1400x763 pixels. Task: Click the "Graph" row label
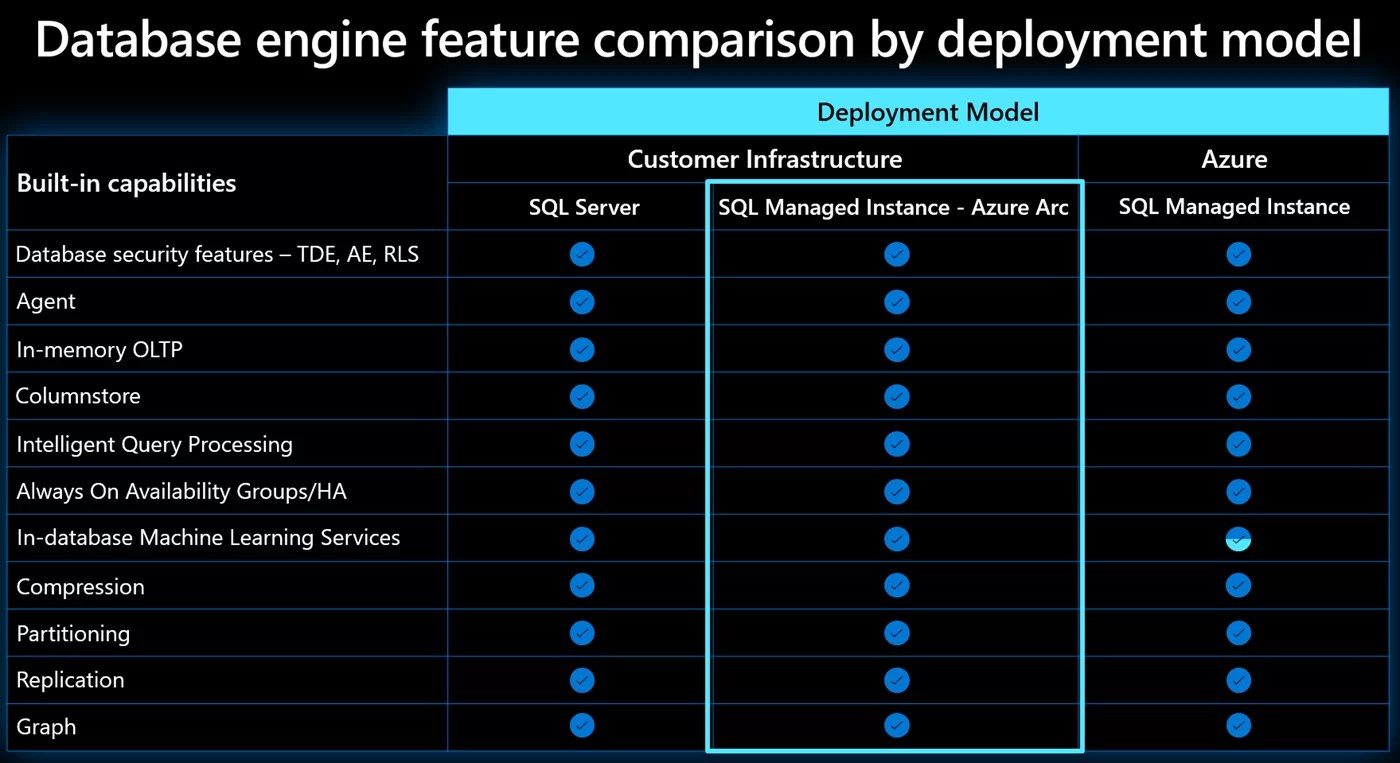(x=46, y=727)
